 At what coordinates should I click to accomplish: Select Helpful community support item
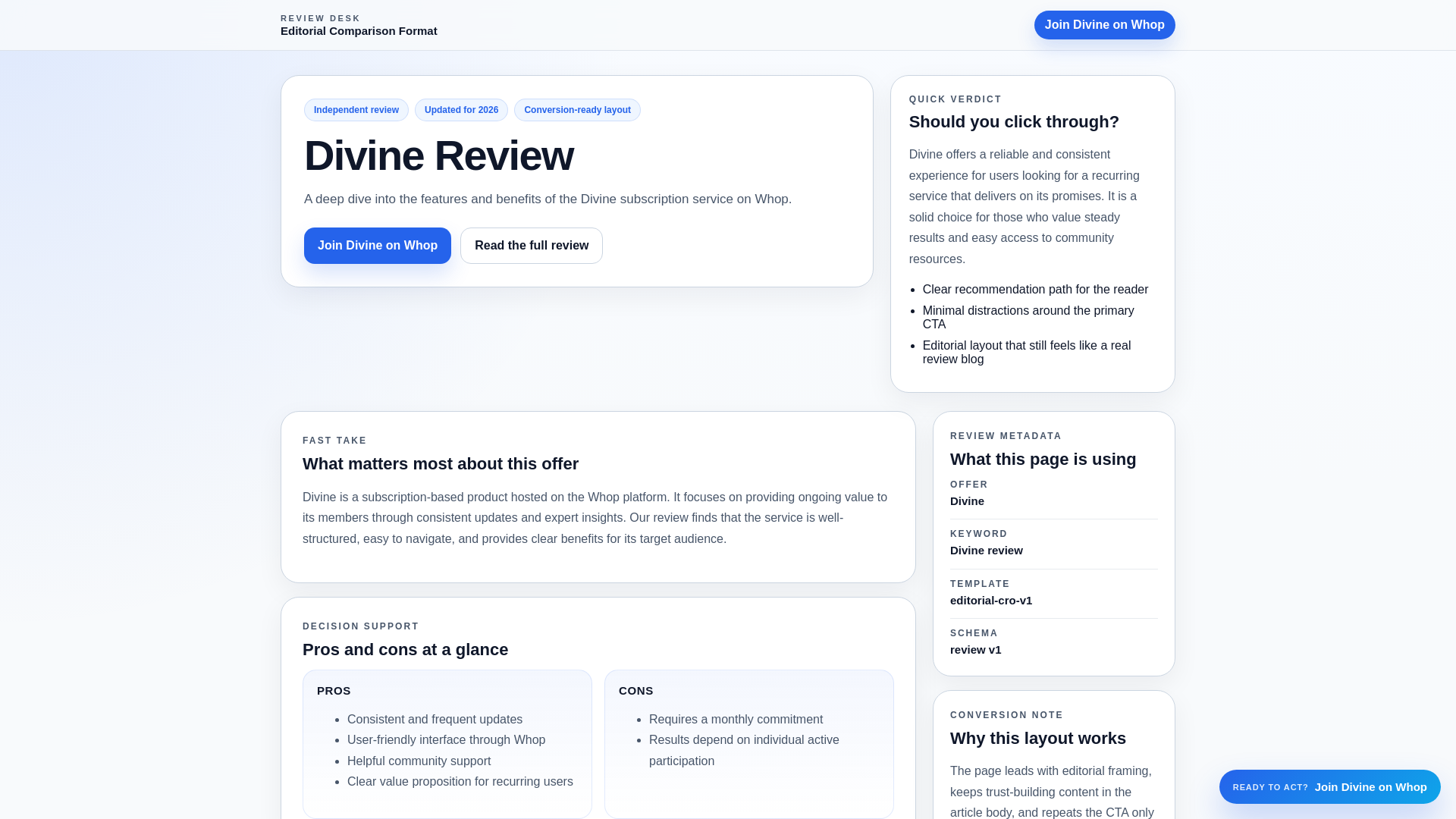(x=419, y=761)
